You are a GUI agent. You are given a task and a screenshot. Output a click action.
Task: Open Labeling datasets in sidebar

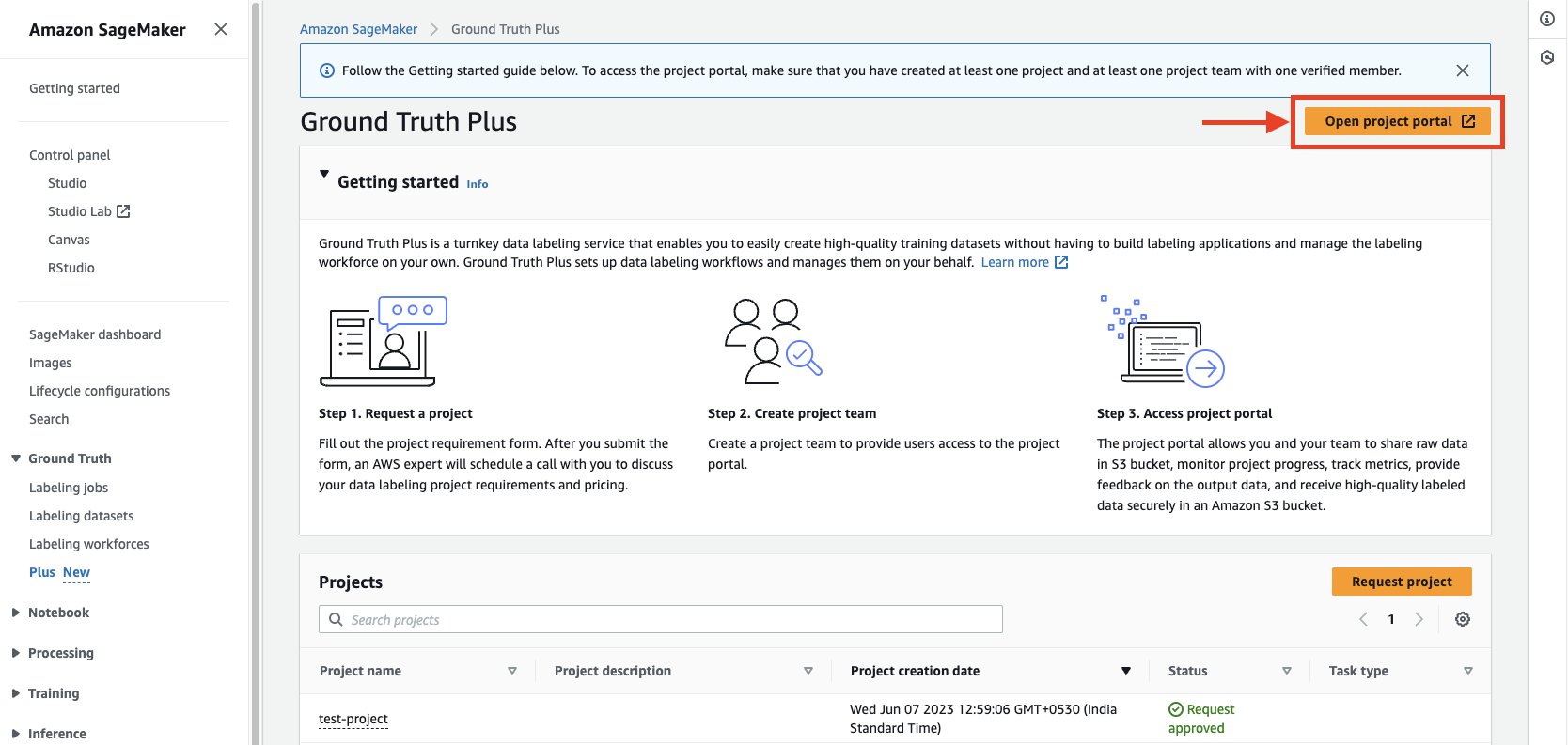[82, 516]
